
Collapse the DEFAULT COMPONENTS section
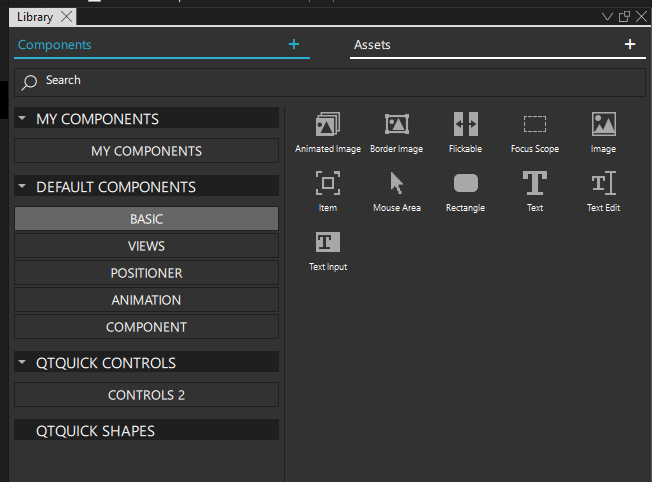point(23,187)
